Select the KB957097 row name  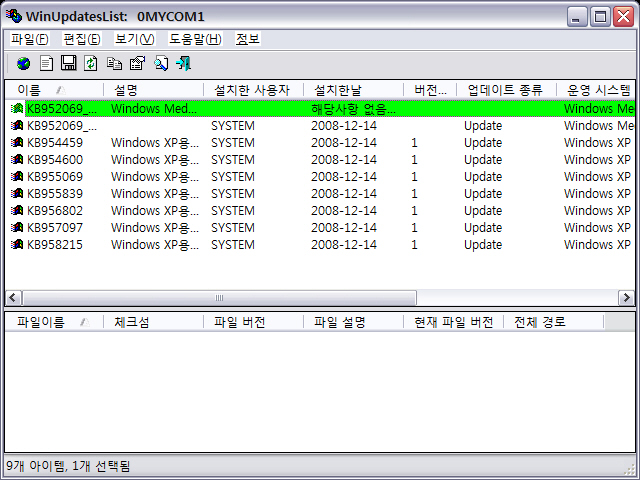55,227
